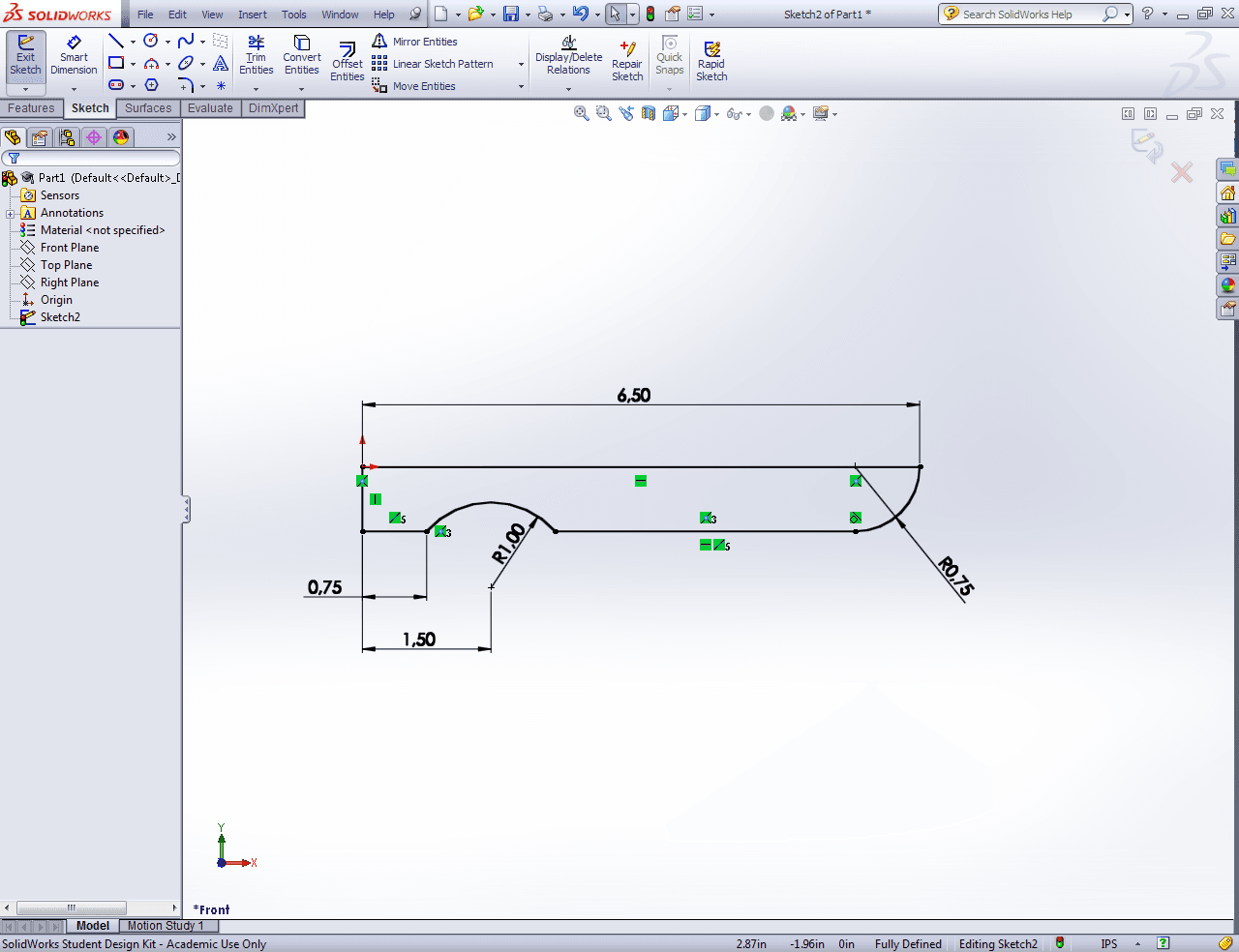1239x952 pixels.
Task: Select the Line sketch tool
Action: click(116, 41)
